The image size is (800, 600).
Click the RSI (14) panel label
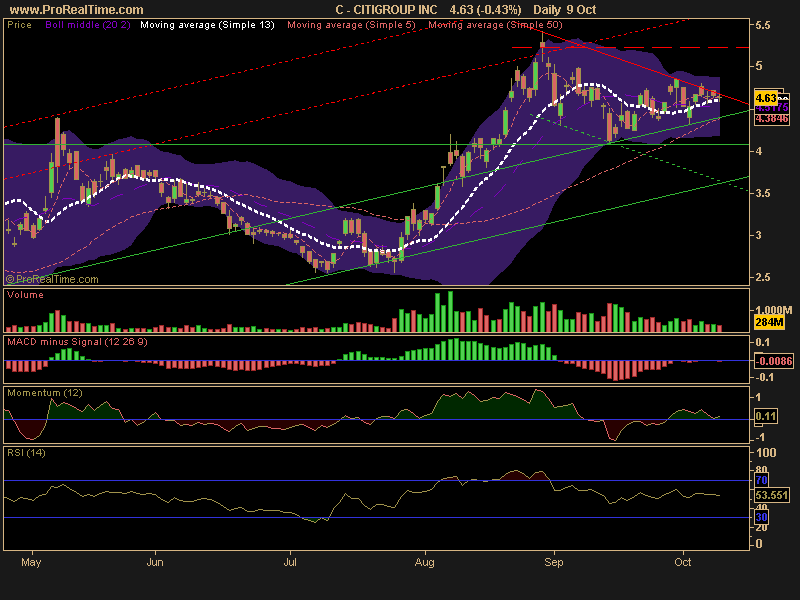point(26,453)
